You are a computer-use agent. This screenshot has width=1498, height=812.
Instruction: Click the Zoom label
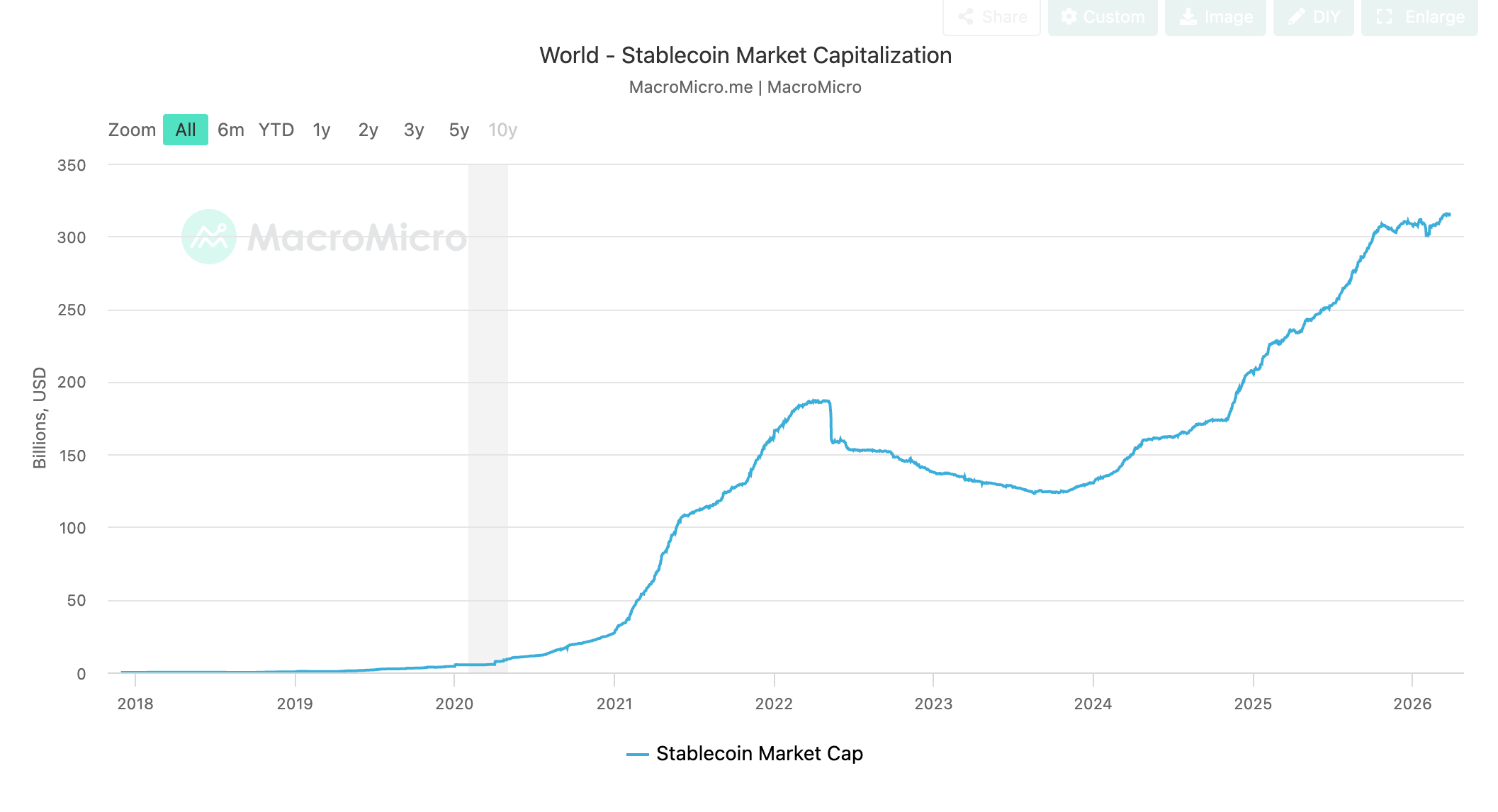tap(132, 130)
